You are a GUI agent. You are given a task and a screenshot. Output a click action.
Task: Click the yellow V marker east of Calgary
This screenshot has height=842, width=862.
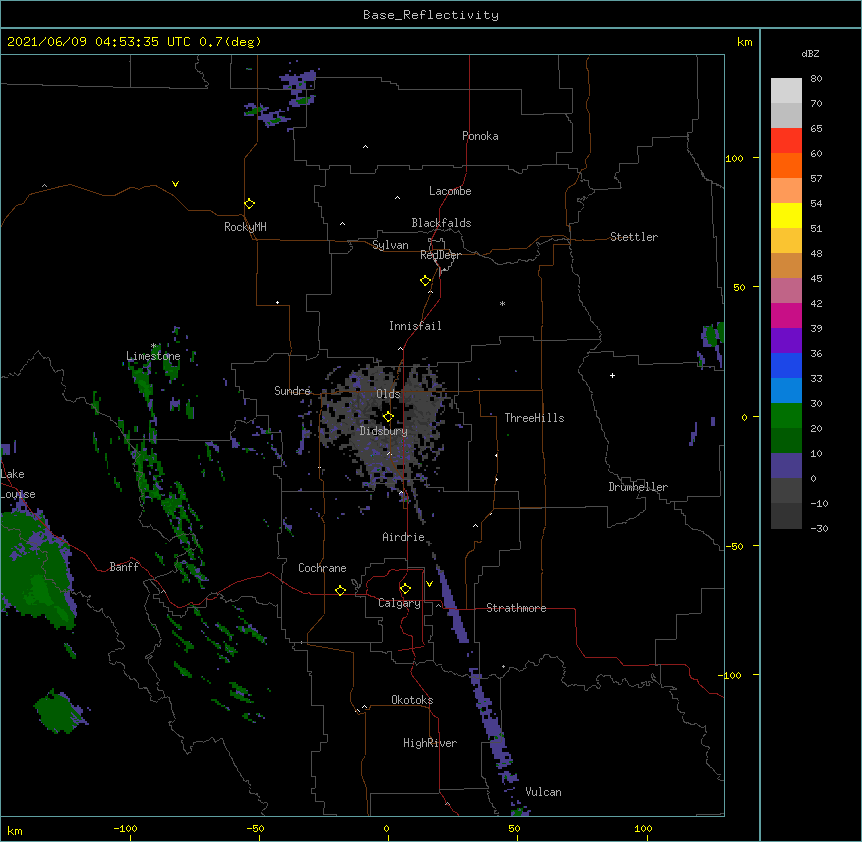[429, 584]
